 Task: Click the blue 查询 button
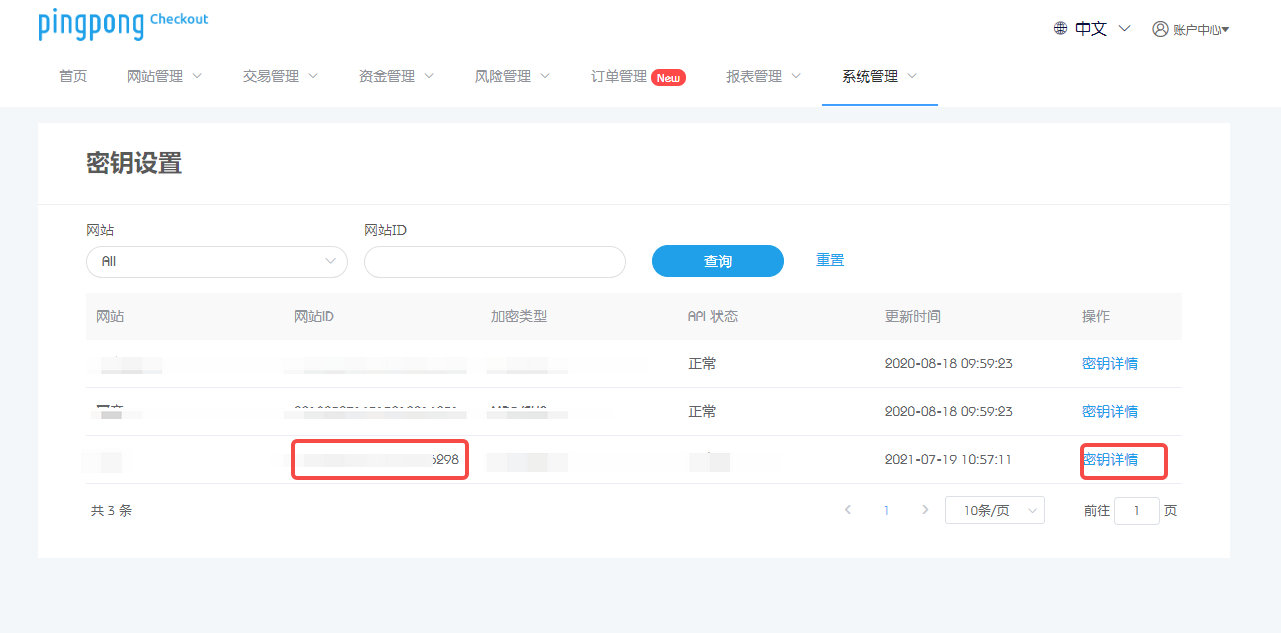point(717,261)
